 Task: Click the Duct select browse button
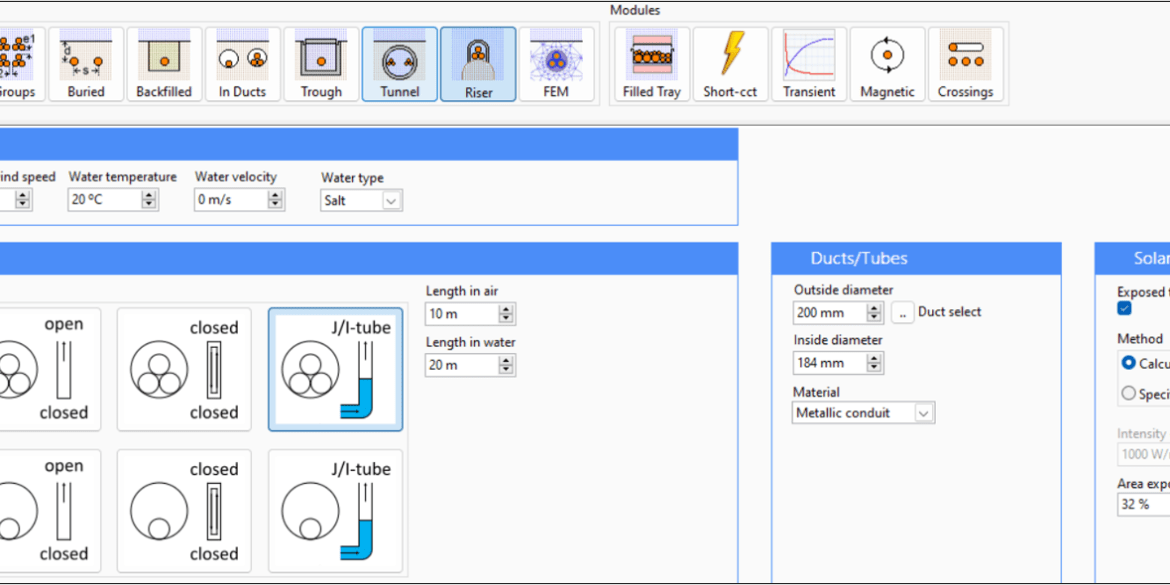[x=902, y=312]
